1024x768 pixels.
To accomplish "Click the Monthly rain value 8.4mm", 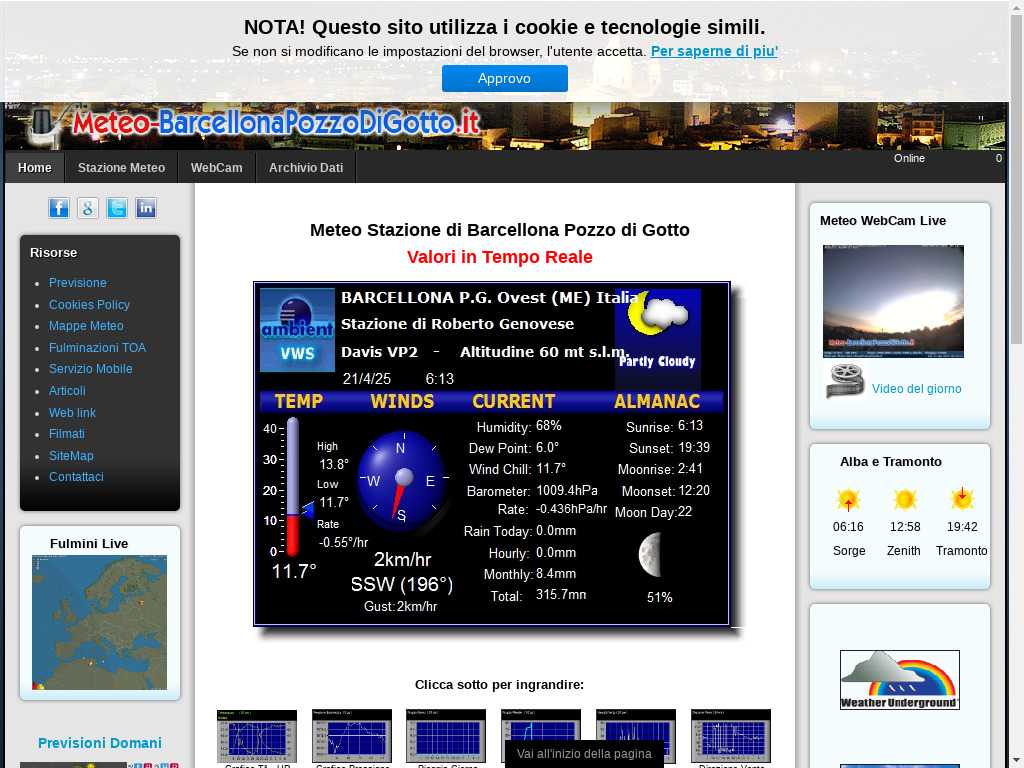I will (x=556, y=573).
